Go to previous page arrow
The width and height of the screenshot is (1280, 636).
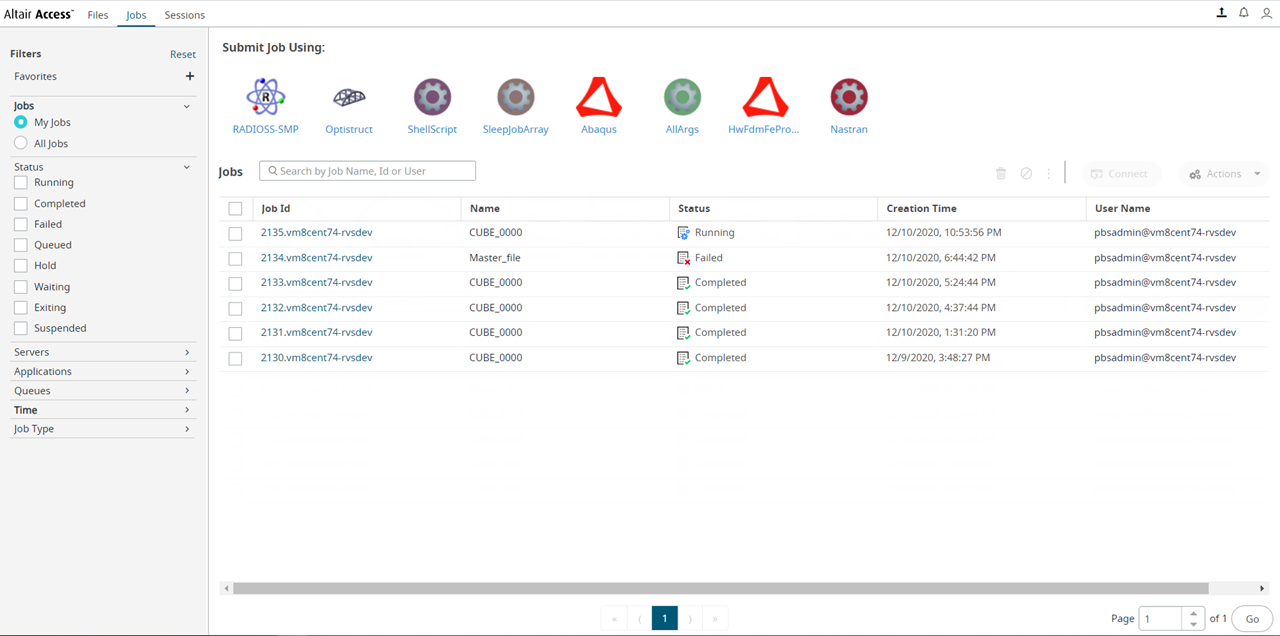640,619
